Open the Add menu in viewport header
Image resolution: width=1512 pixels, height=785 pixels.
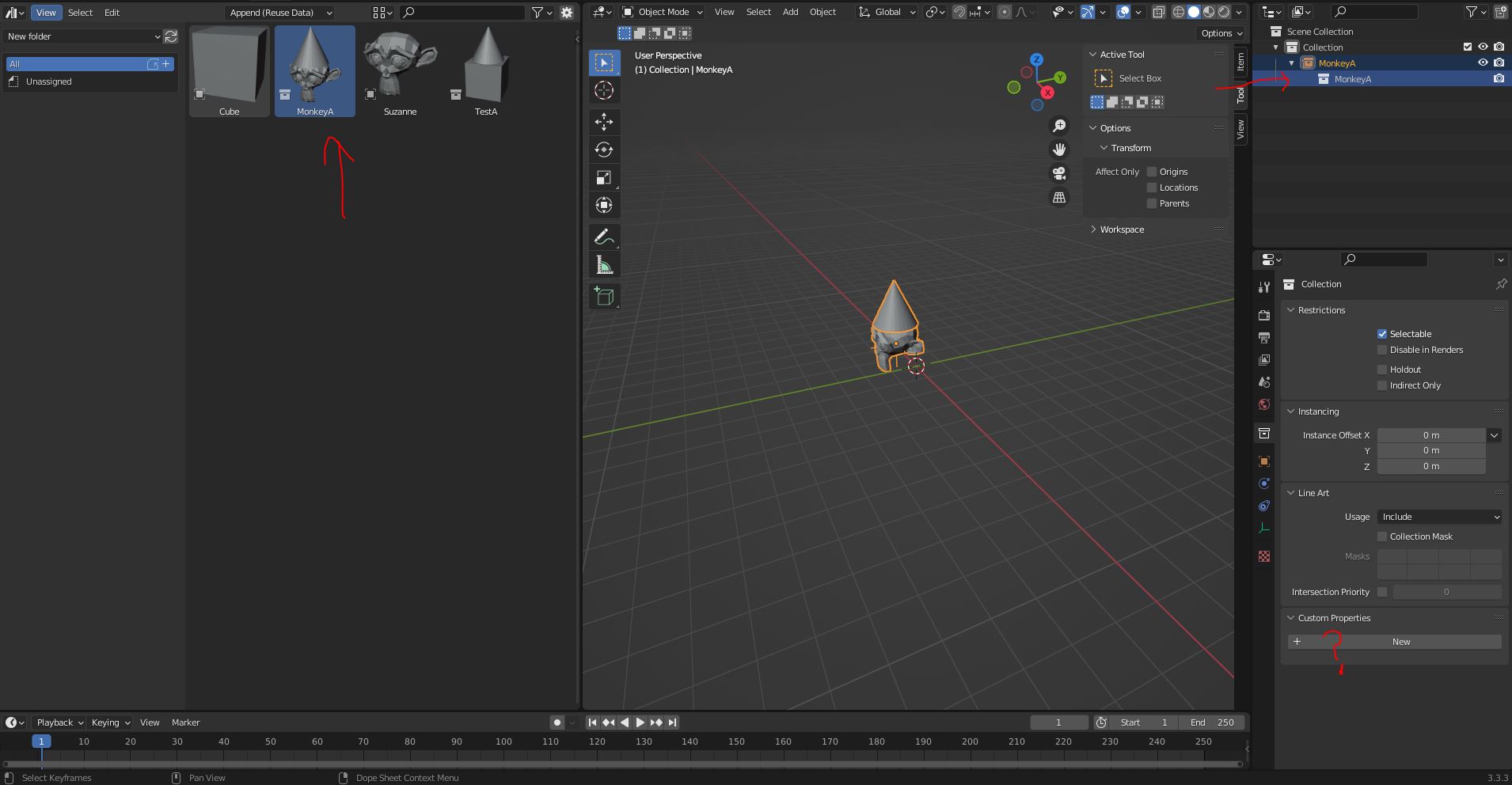(790, 12)
